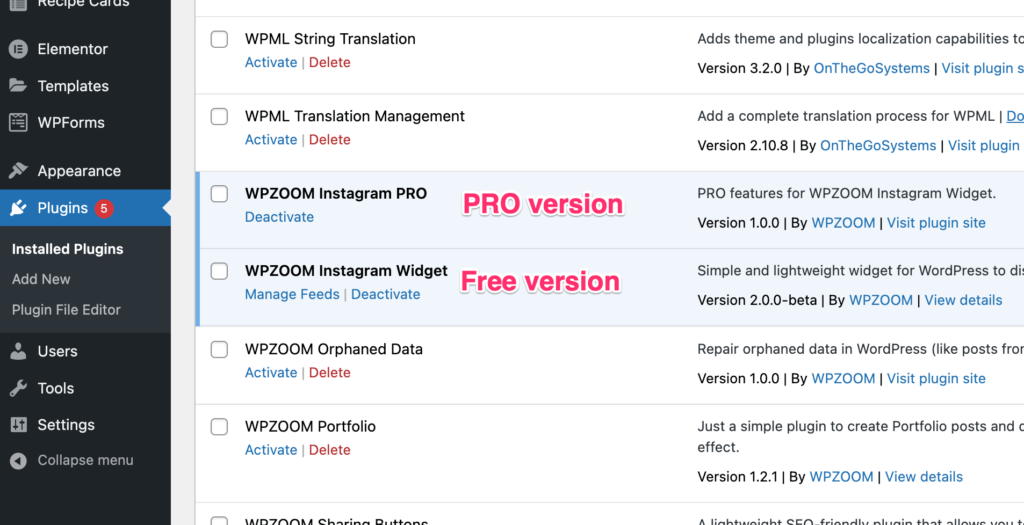Select the Appearance paintbrush icon
The image size is (1024, 525).
pyautogui.click(x=18, y=170)
